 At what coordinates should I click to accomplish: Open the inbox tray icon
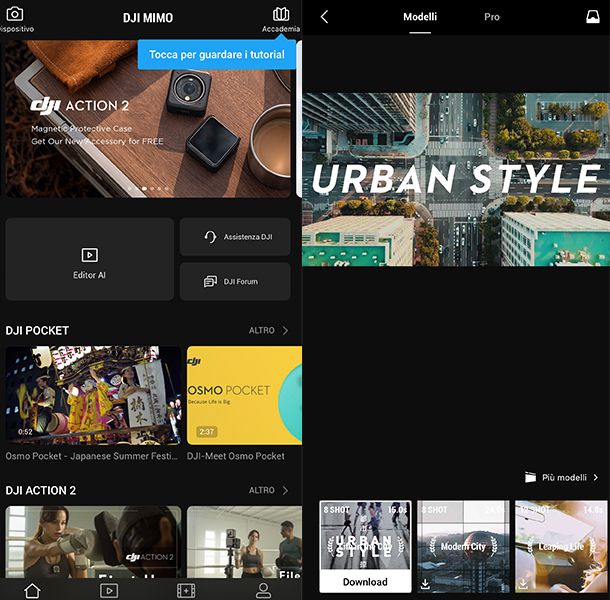592,17
